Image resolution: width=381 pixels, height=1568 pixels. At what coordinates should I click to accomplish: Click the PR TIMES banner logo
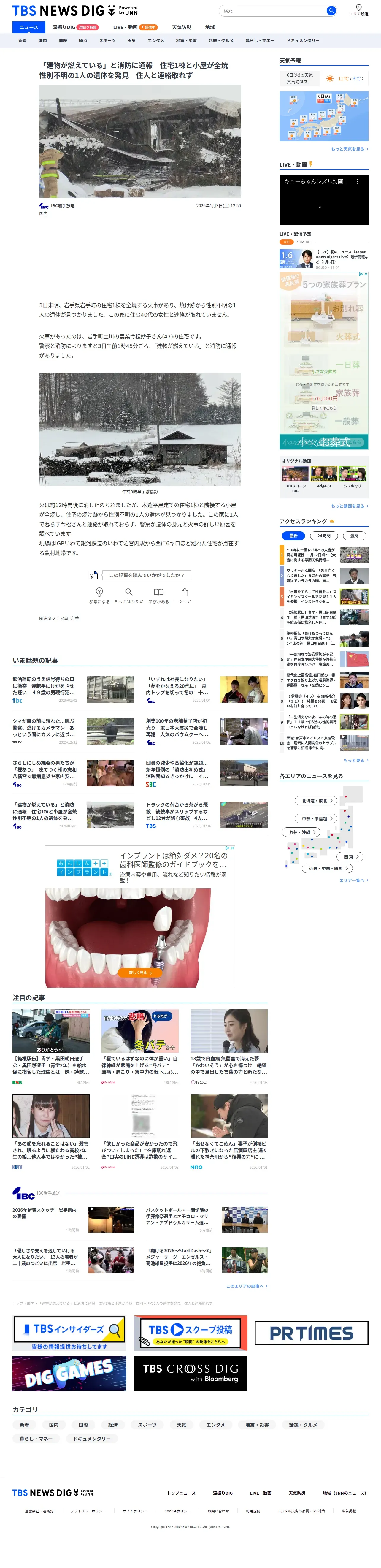[311, 1333]
